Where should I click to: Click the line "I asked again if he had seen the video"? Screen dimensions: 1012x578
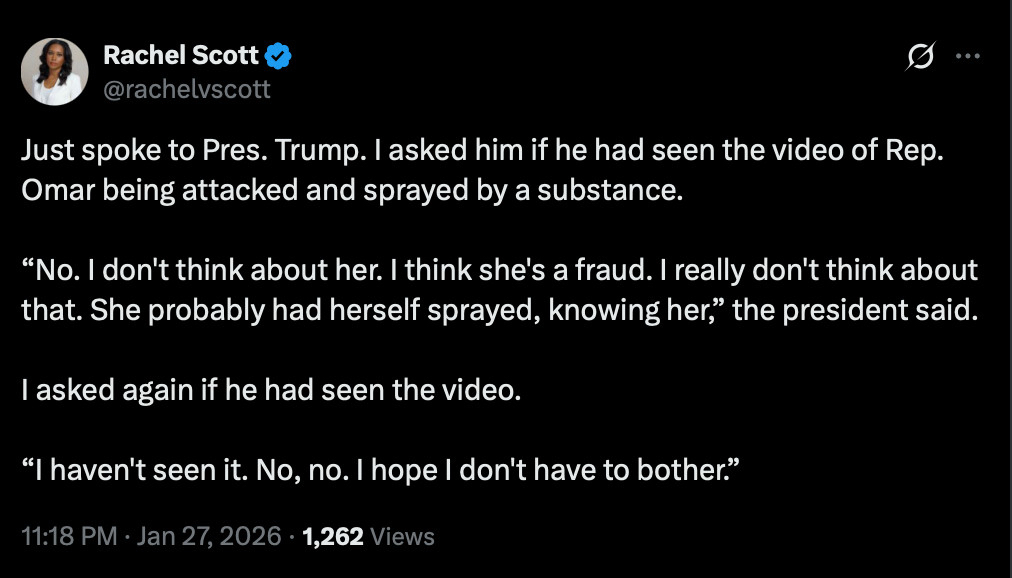click(x=271, y=389)
